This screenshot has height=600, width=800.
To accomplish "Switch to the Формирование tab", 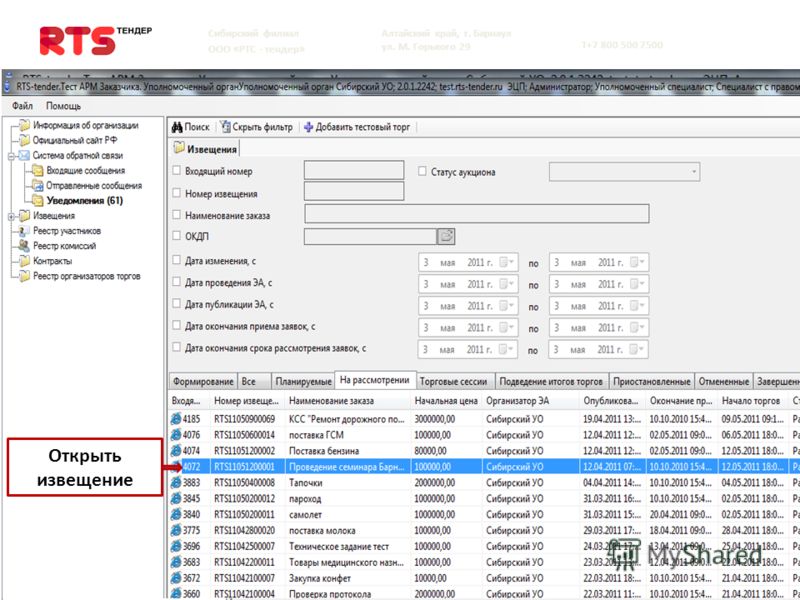I will click(x=203, y=382).
